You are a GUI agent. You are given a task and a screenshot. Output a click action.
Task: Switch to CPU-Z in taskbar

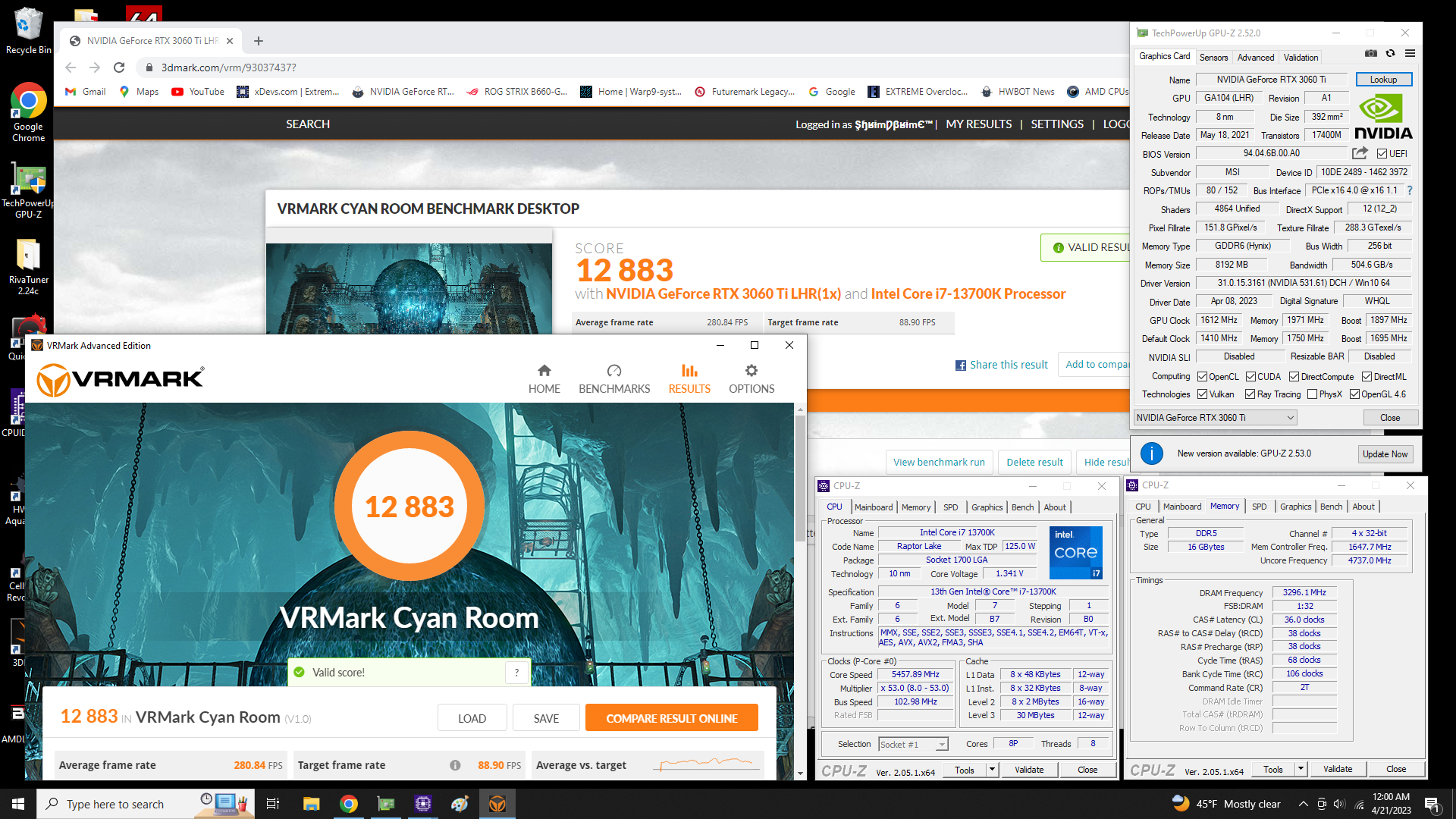pyautogui.click(x=423, y=804)
